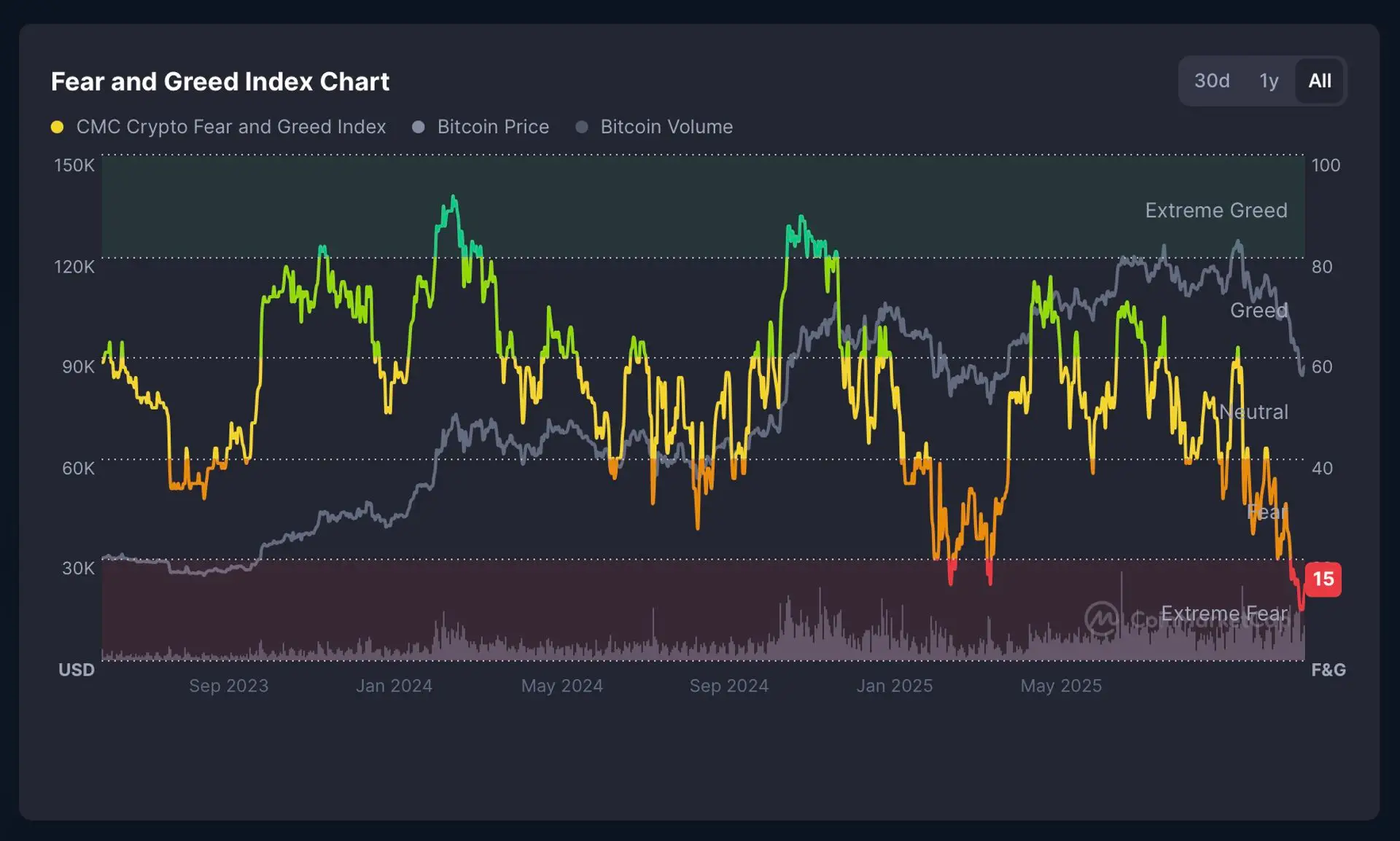
Task: Toggle the Bitcoin Price legend item
Action: [493, 127]
